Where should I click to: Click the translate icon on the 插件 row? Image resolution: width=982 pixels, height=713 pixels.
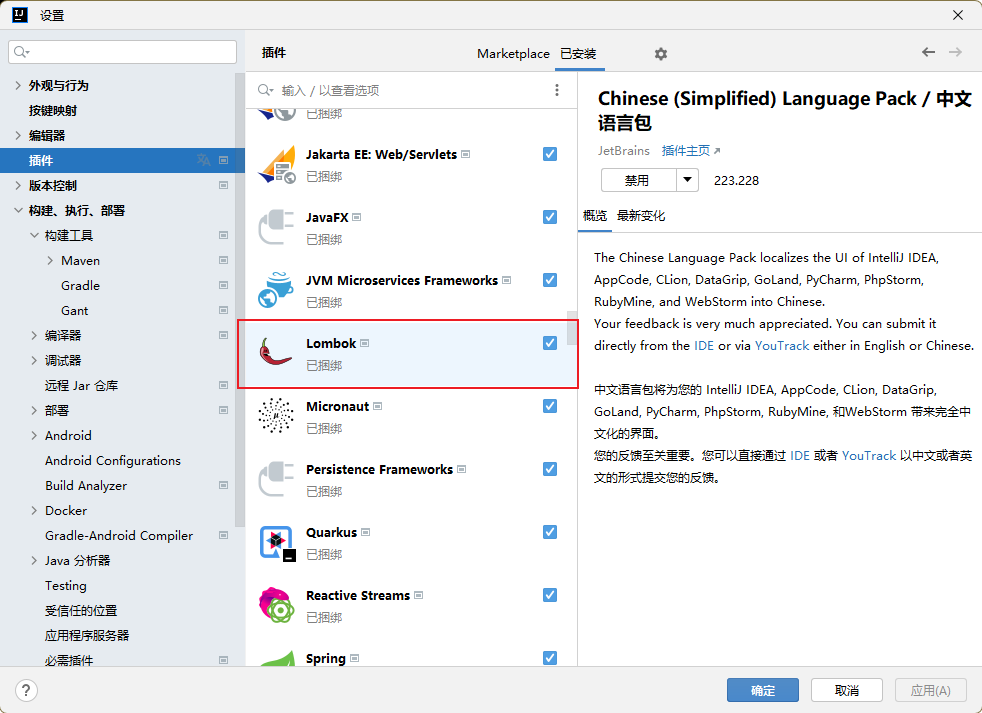(204, 160)
